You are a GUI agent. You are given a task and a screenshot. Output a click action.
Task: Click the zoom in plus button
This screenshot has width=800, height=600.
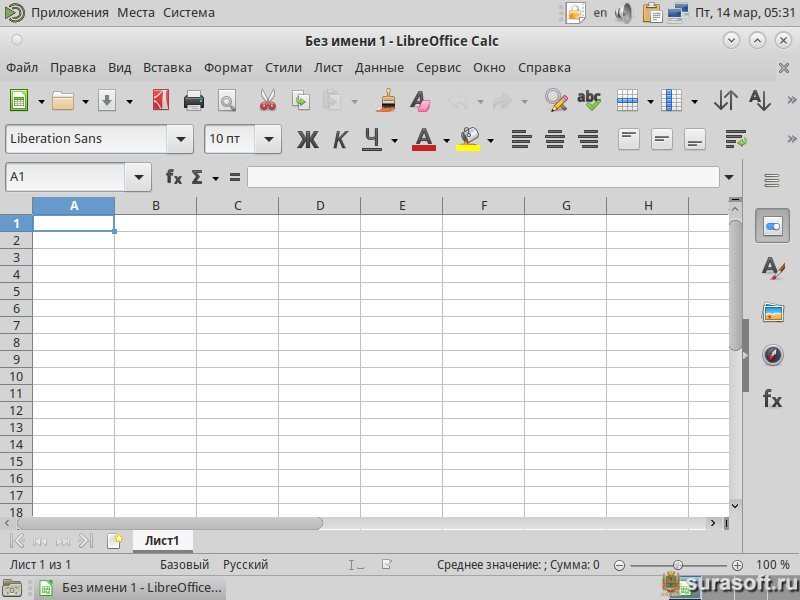point(737,565)
